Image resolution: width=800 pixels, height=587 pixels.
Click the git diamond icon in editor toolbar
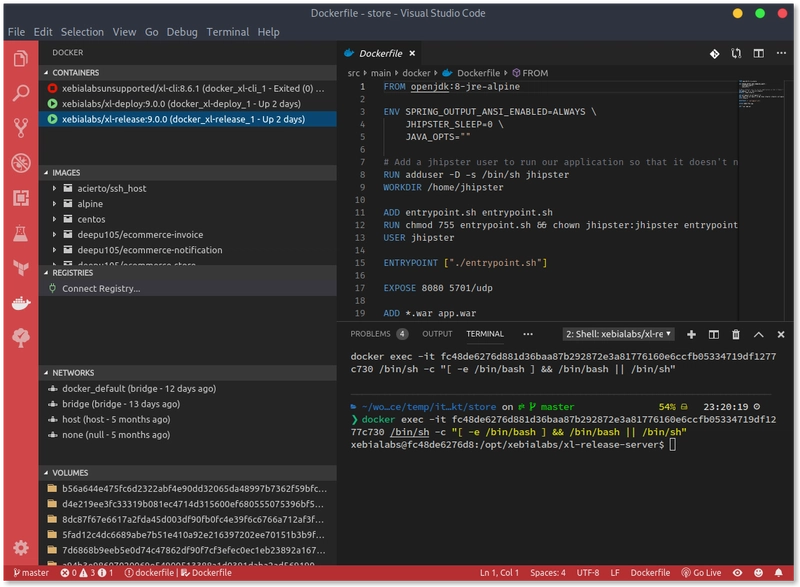714,54
